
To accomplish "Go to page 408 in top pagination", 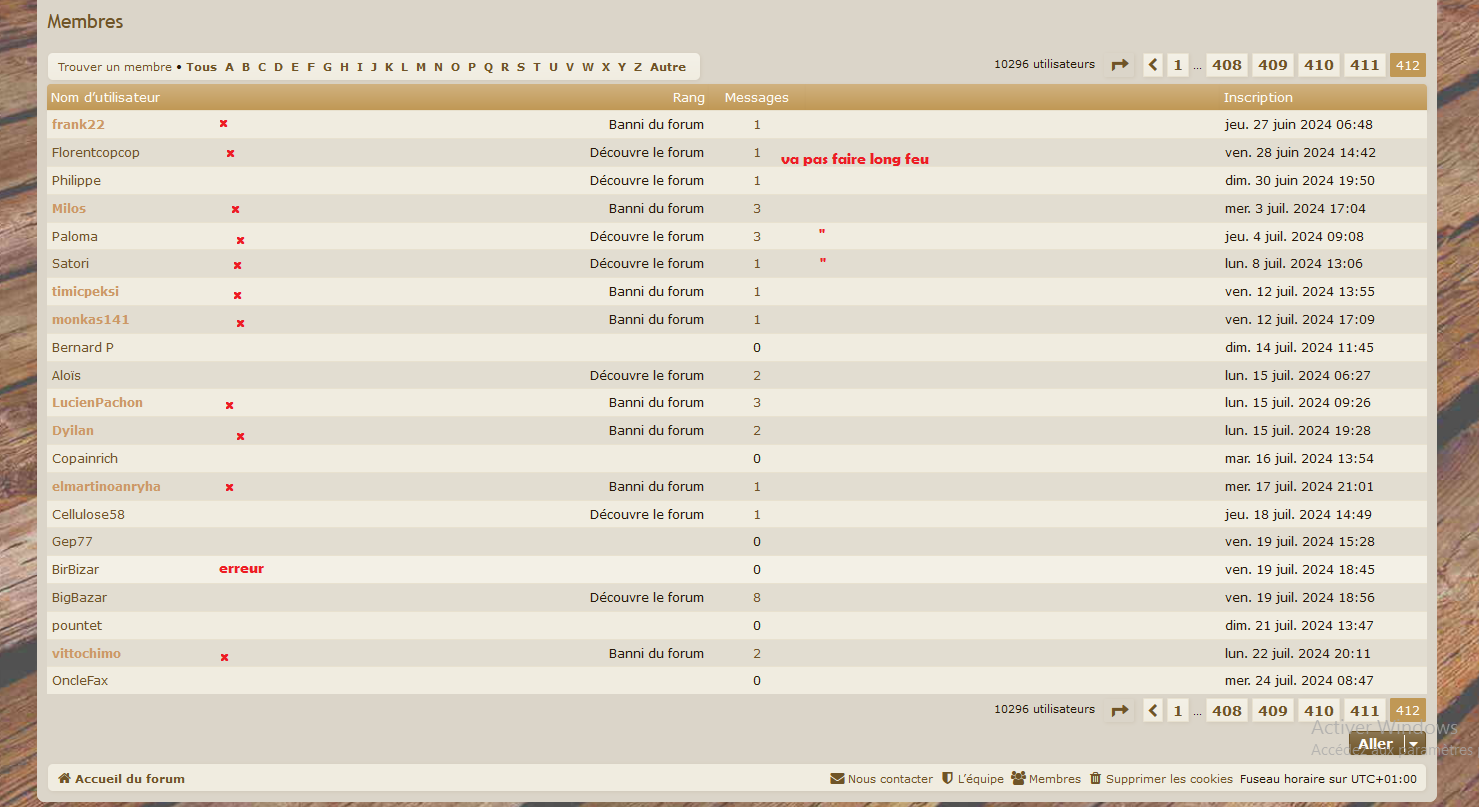I will click(1227, 65).
